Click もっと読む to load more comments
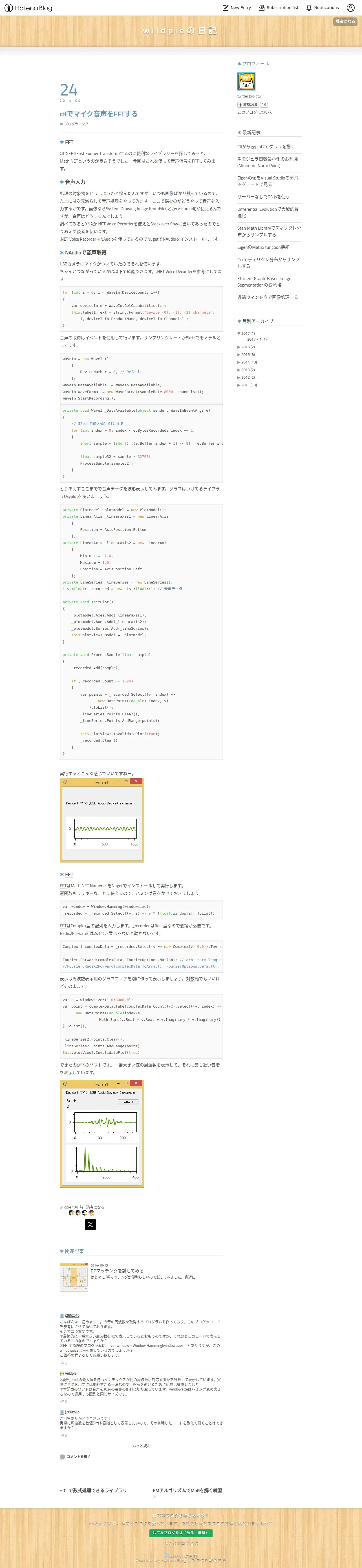This screenshot has height=1568, width=362. [x=141, y=1446]
